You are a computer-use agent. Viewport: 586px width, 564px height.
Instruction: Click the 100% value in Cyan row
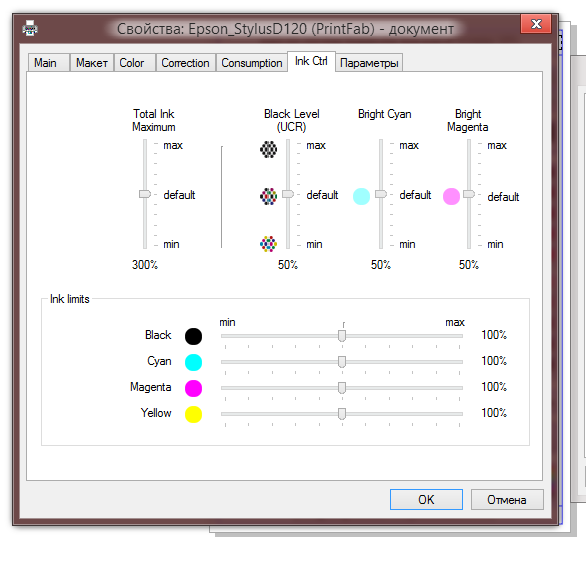tap(494, 361)
